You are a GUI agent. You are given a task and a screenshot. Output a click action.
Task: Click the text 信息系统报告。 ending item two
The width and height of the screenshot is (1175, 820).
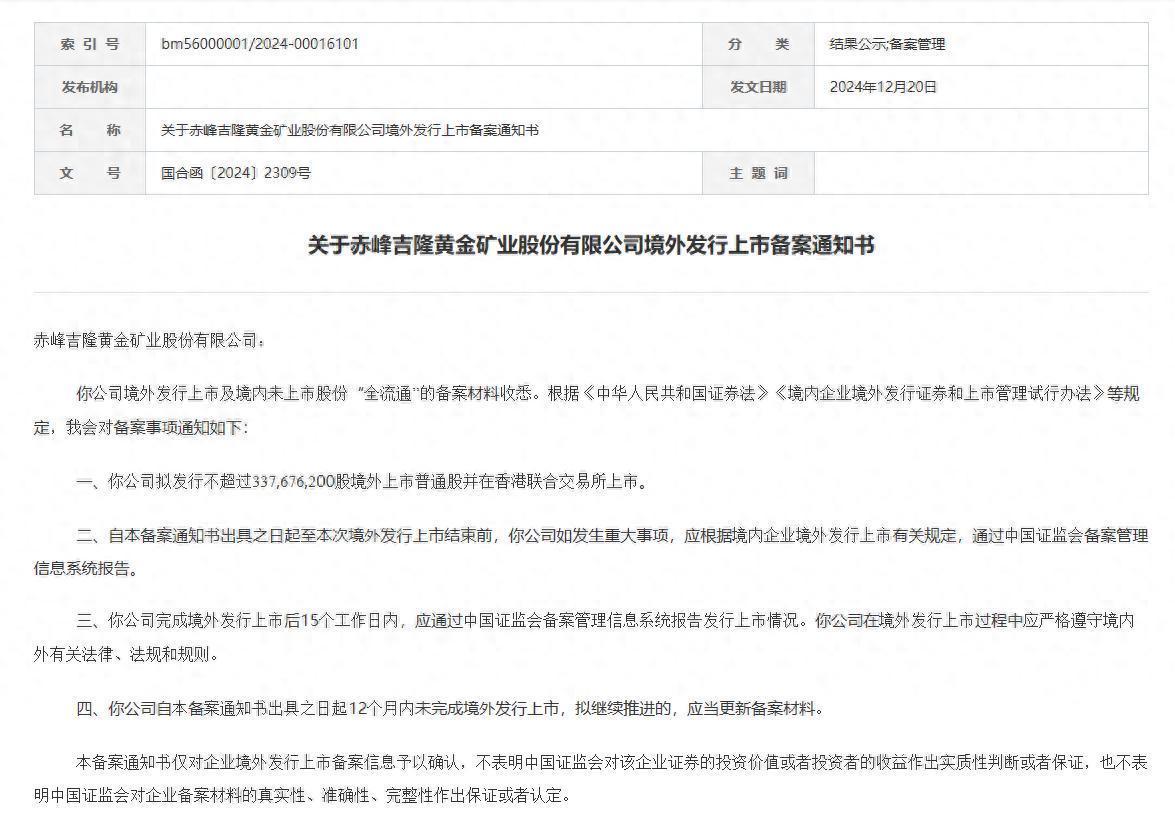click(x=87, y=569)
